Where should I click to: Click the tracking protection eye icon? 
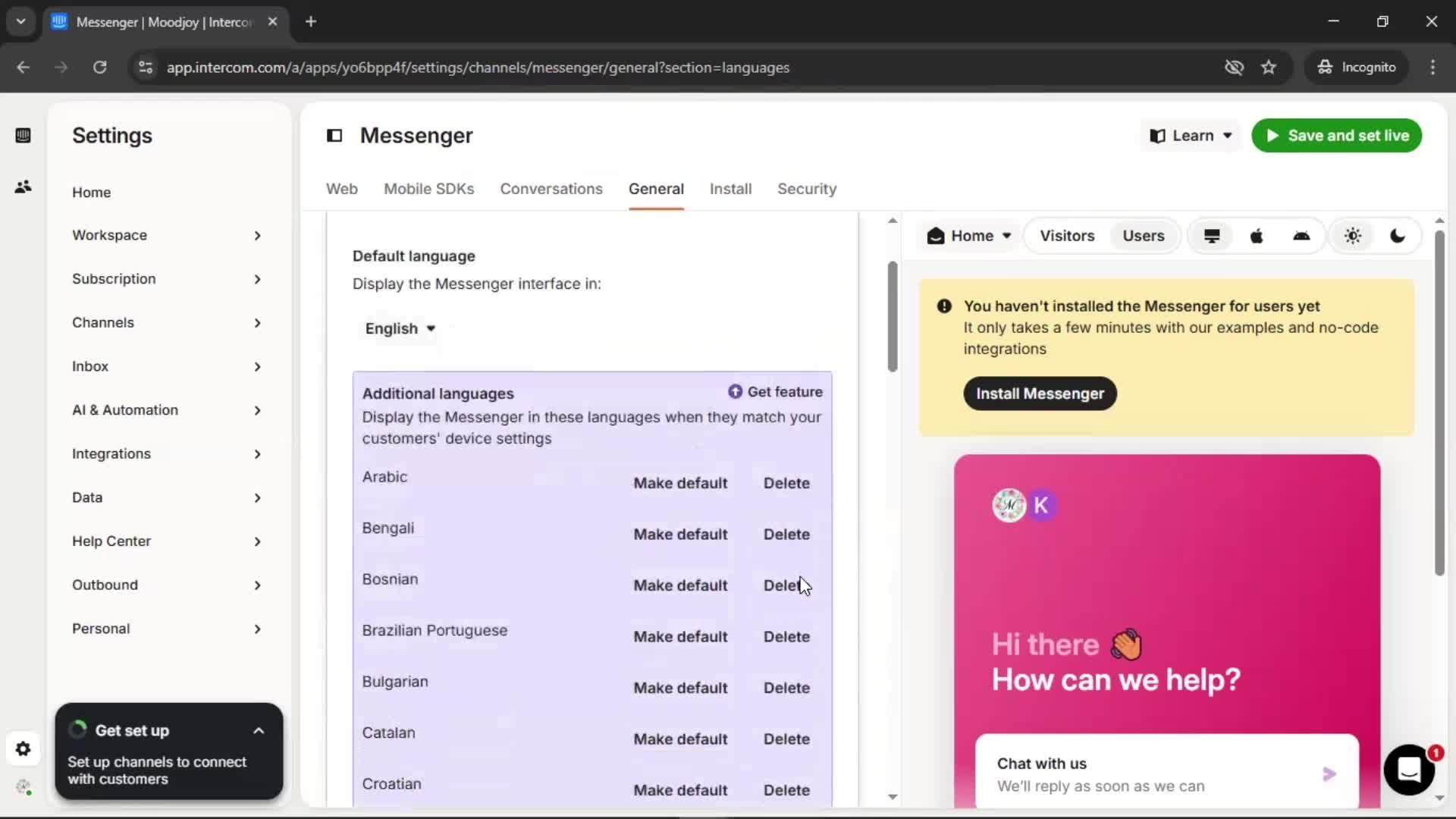(x=1234, y=67)
